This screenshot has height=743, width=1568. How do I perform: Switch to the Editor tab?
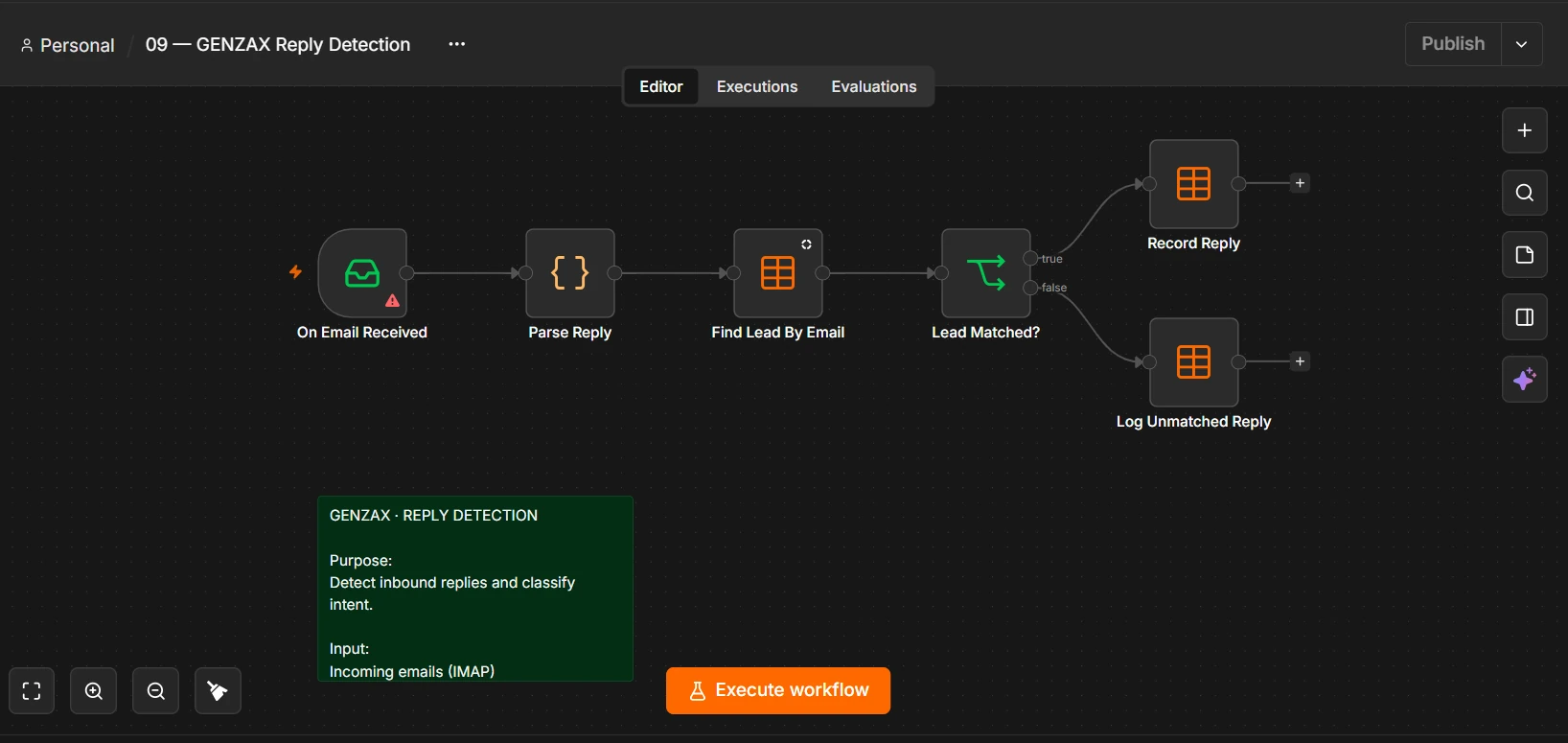[661, 86]
